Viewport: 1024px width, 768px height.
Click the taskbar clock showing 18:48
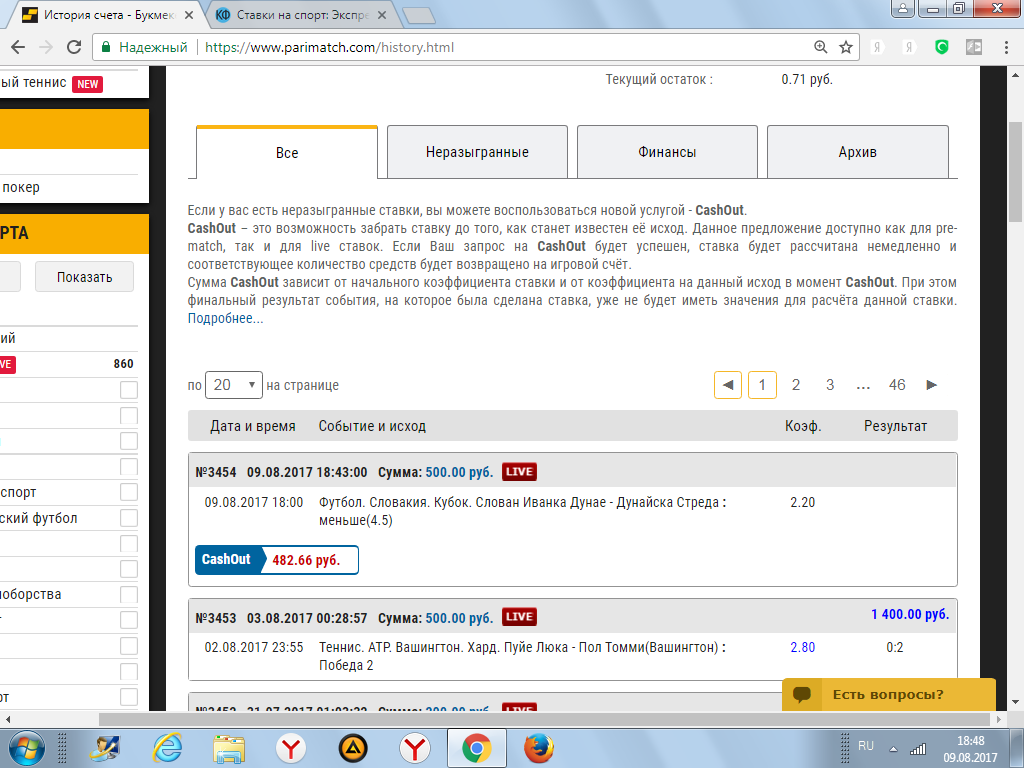point(970,749)
